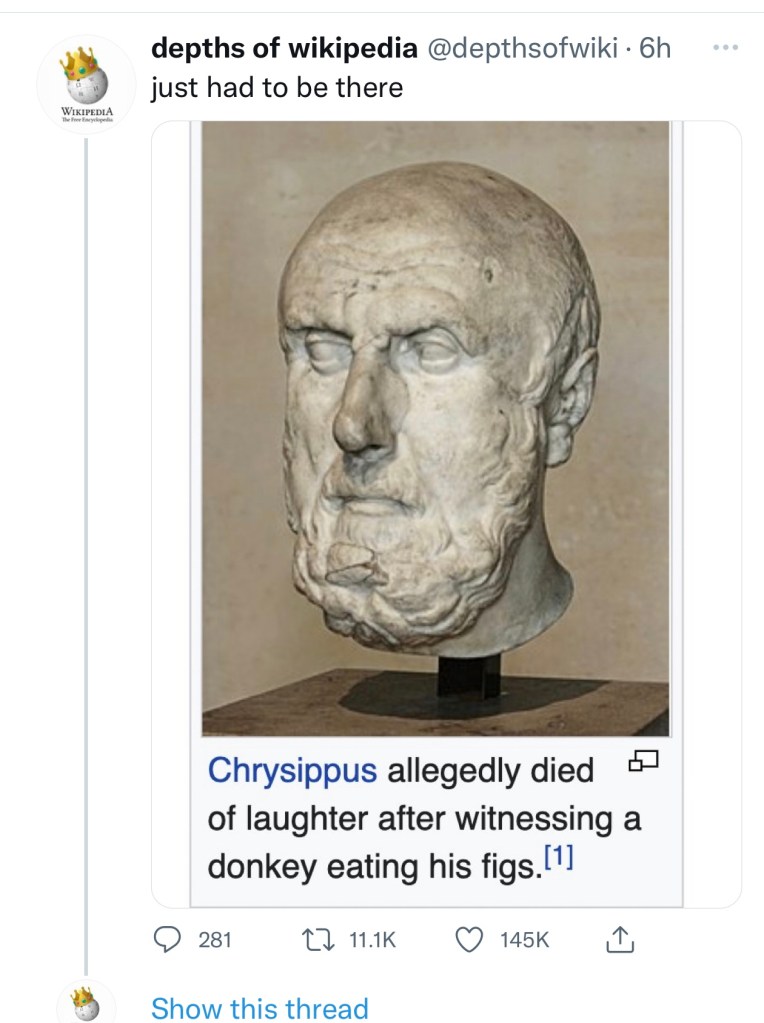Open the Wikipedia crown profile avatar

pyautogui.click(x=86, y=84)
